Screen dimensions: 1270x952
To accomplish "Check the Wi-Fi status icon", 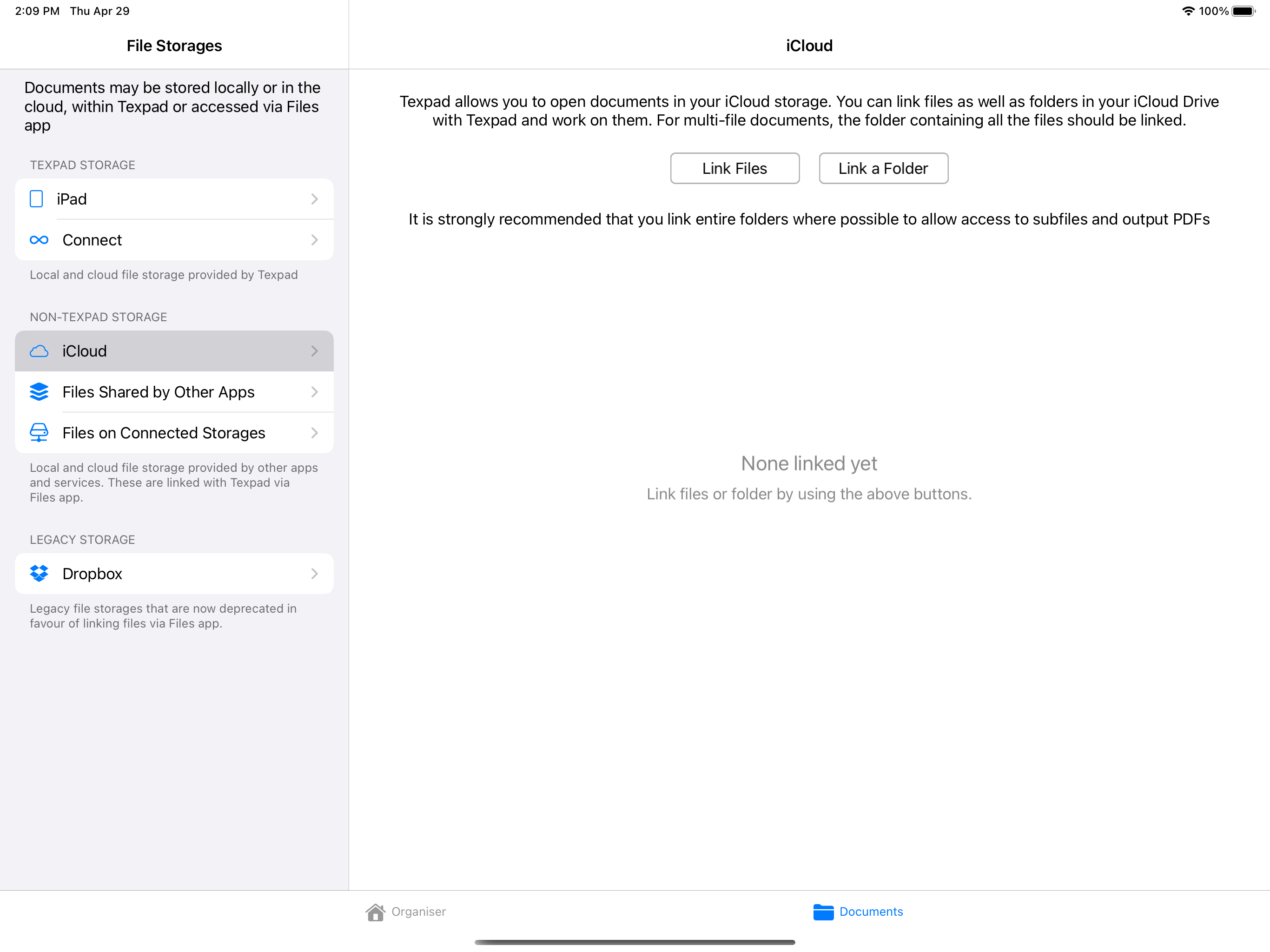I will [1188, 11].
